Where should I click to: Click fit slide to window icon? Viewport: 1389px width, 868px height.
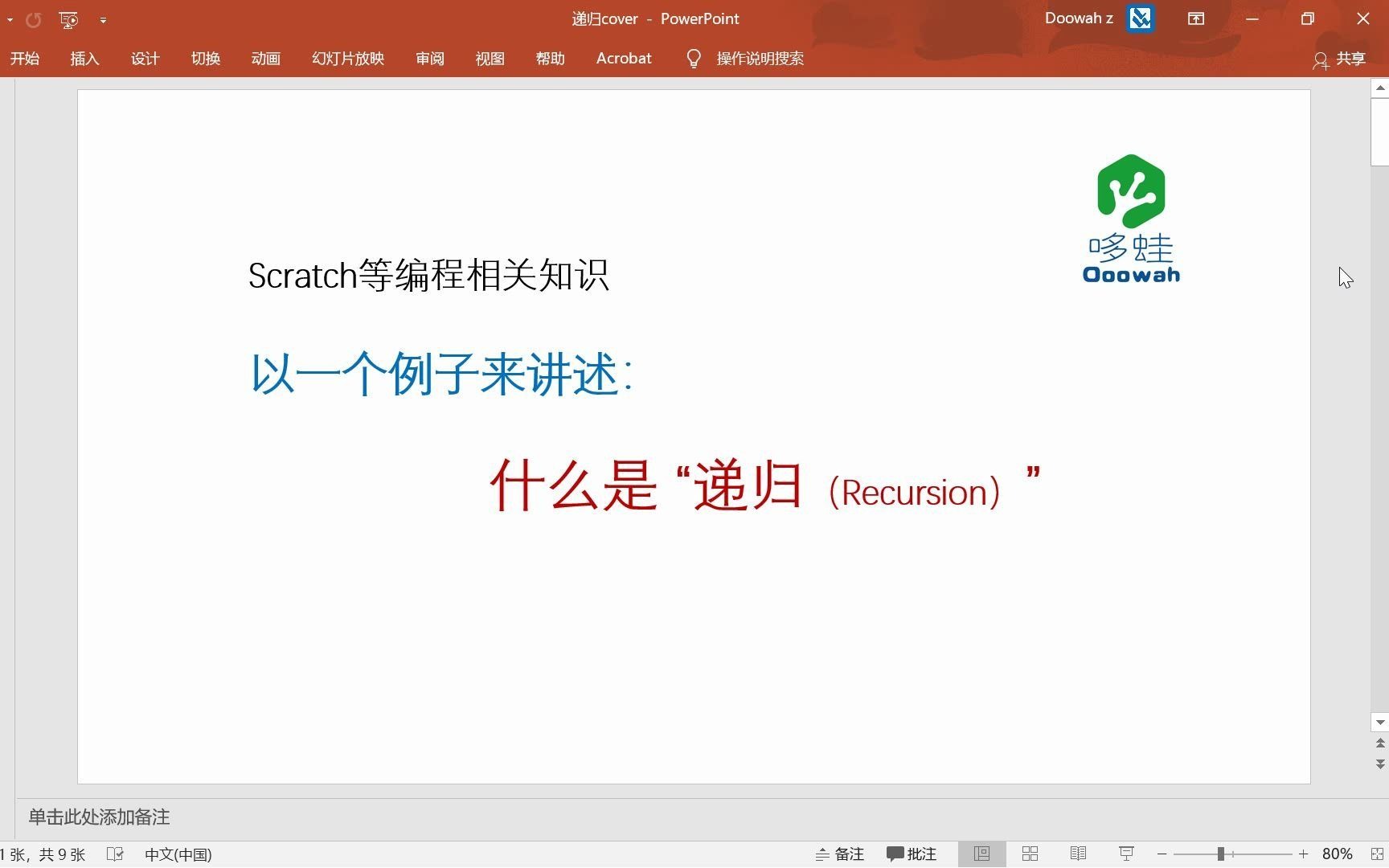click(1377, 854)
